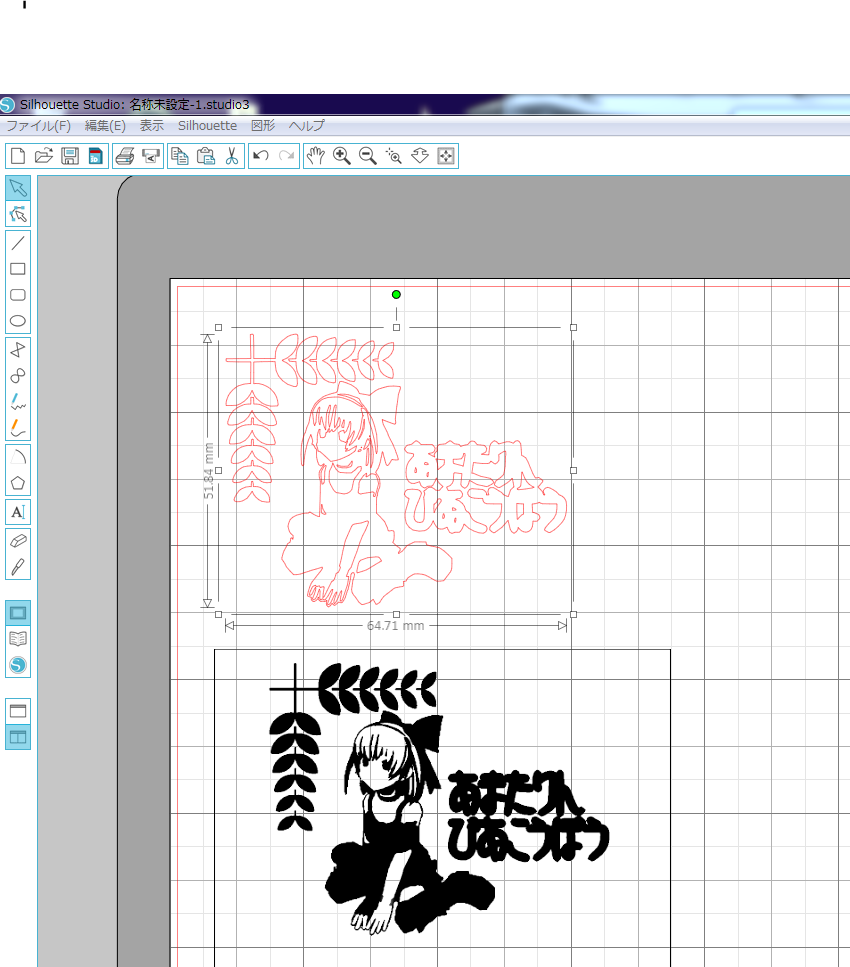
Task: Select the Knife tool
Action: pos(18,567)
